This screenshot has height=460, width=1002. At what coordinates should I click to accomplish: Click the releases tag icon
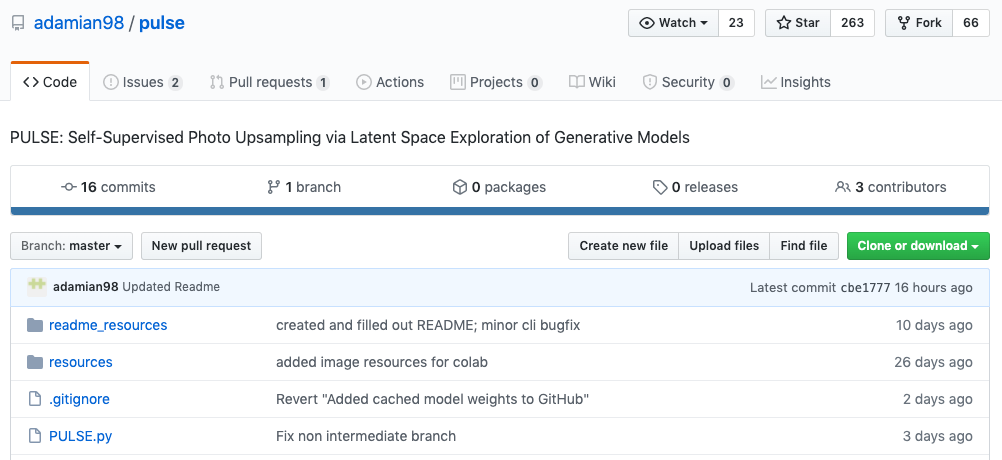(x=660, y=187)
